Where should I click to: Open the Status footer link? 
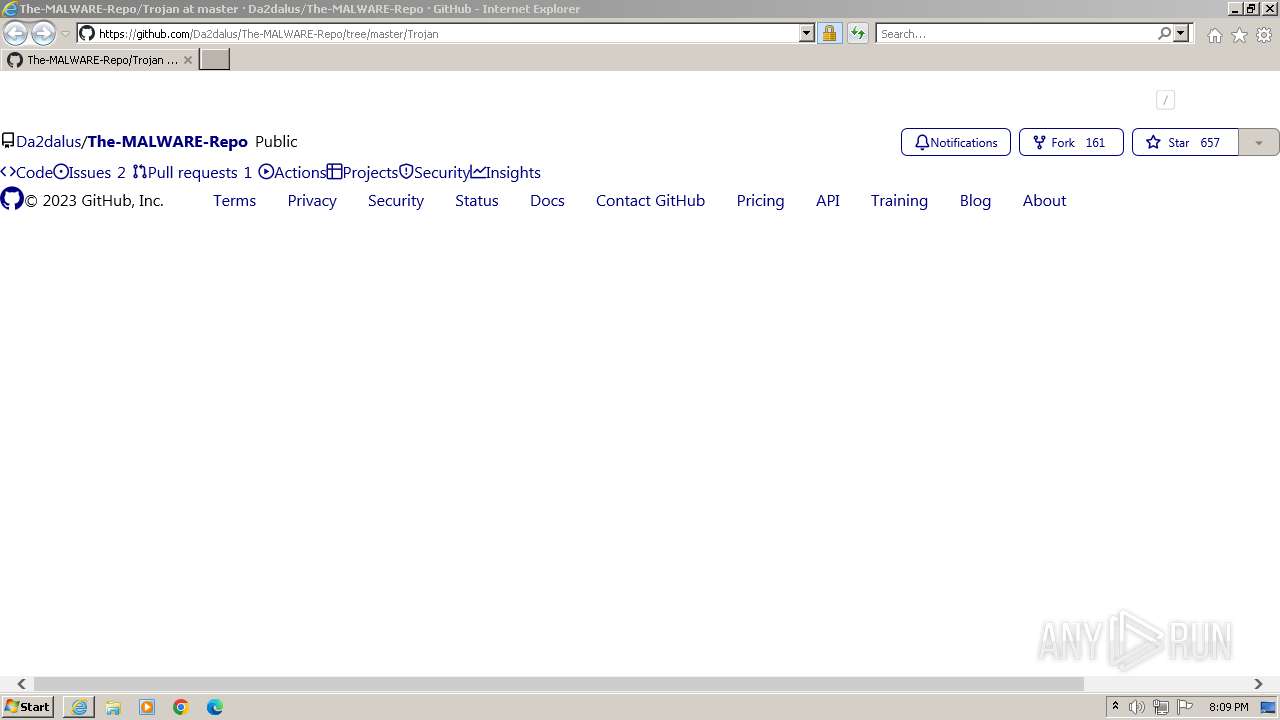tap(477, 201)
